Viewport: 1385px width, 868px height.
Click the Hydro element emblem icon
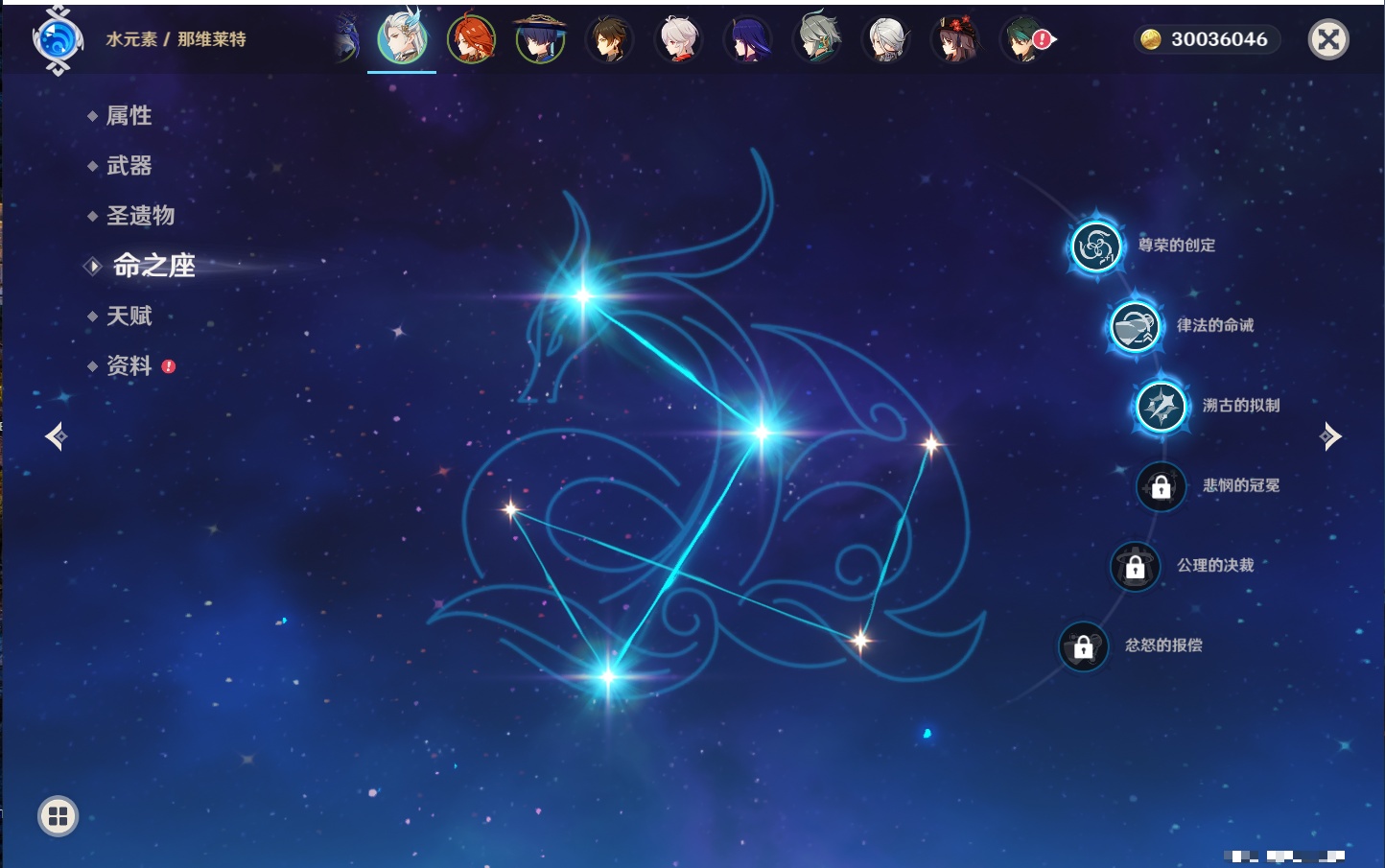[x=58, y=40]
